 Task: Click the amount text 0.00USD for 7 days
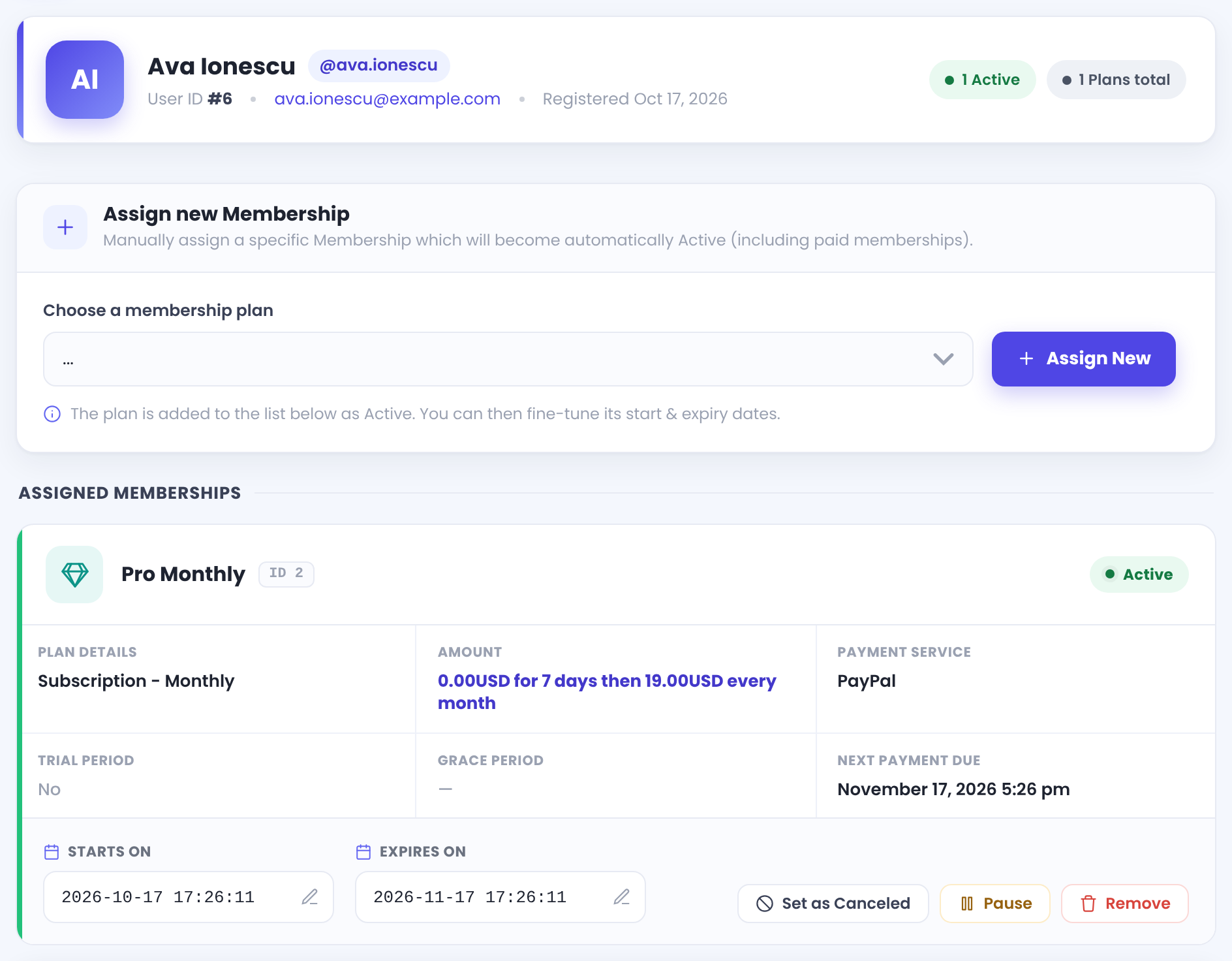(607, 692)
